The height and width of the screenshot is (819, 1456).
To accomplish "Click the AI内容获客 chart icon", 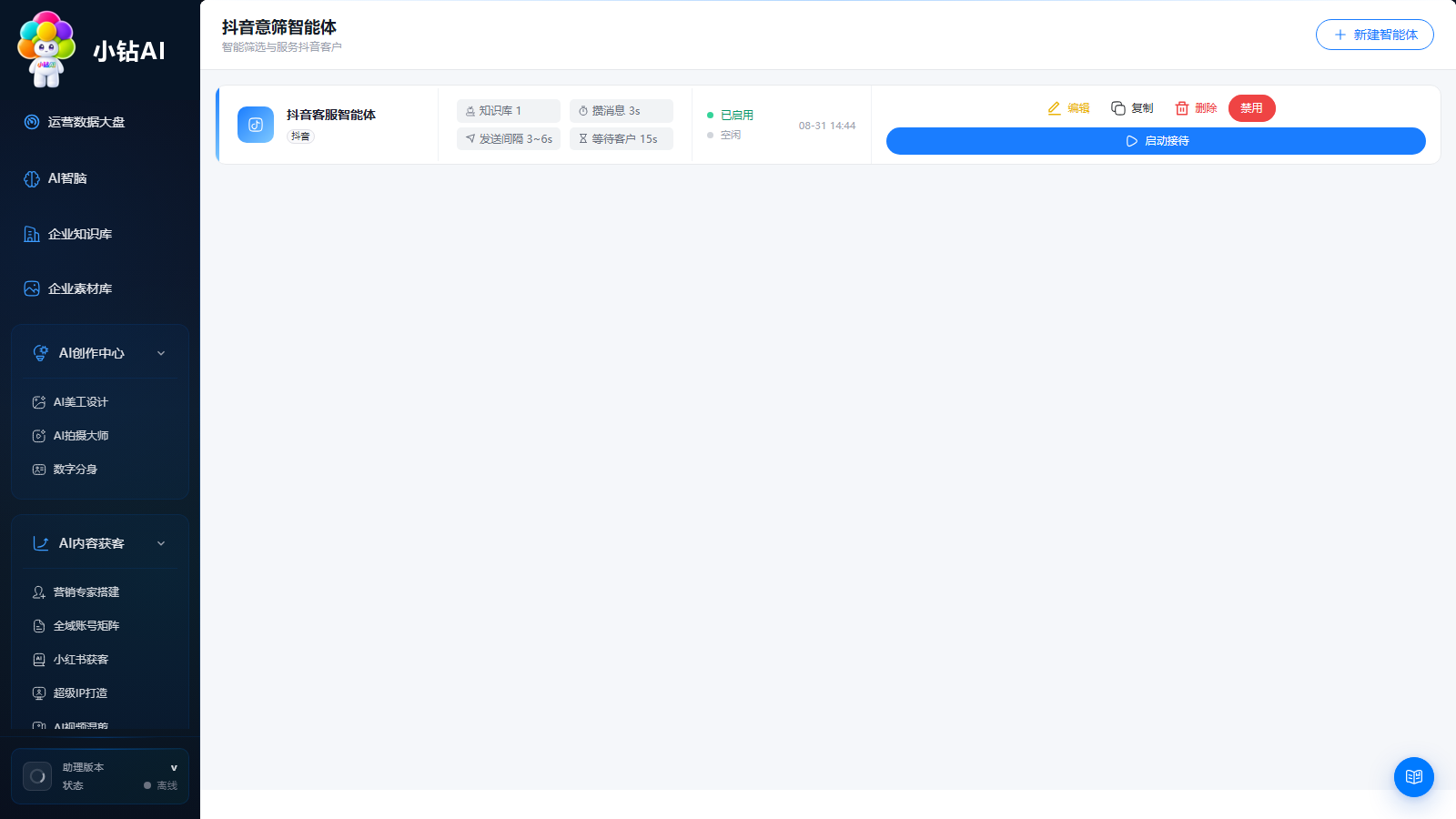I will 40,543.
